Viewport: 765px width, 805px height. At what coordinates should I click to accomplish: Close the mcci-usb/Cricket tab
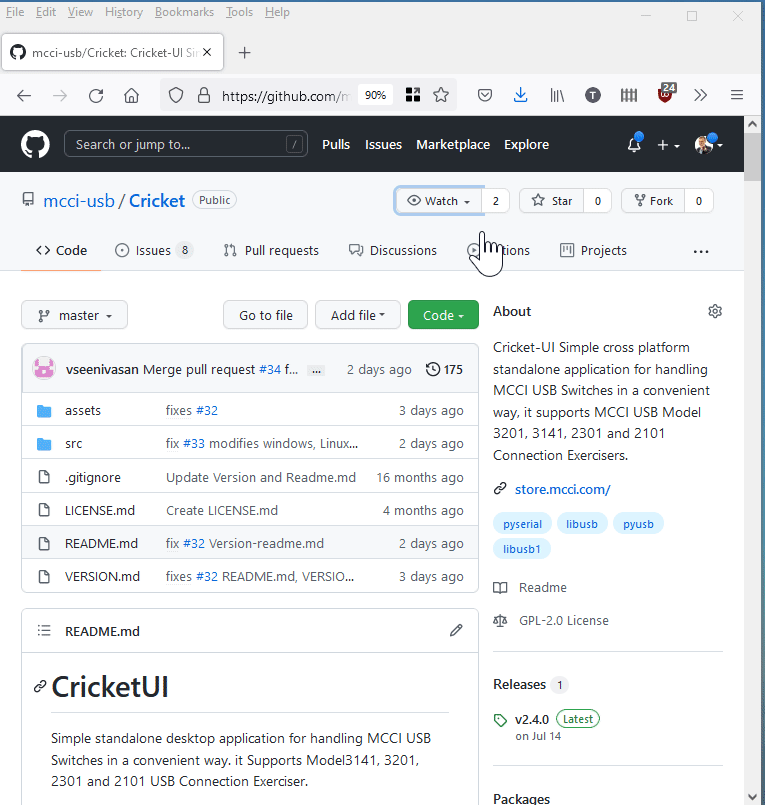point(207,52)
